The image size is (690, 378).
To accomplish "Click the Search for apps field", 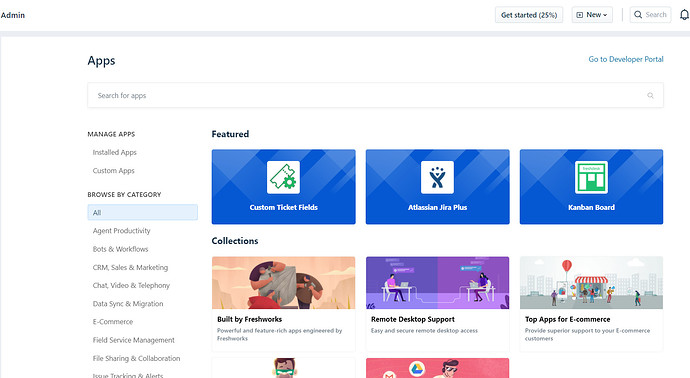I will click(375, 95).
